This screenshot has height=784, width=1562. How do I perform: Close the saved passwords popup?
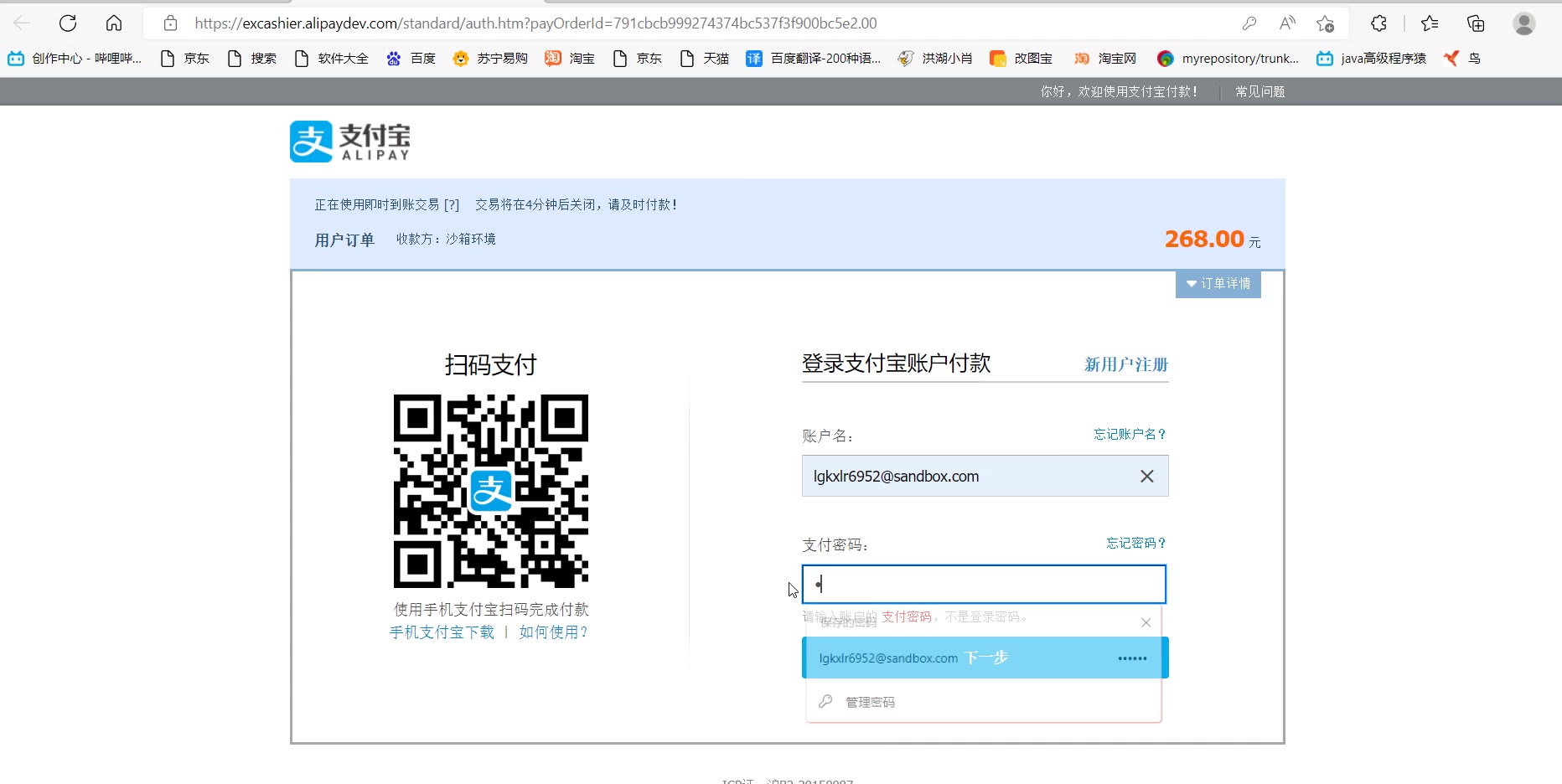1146,622
